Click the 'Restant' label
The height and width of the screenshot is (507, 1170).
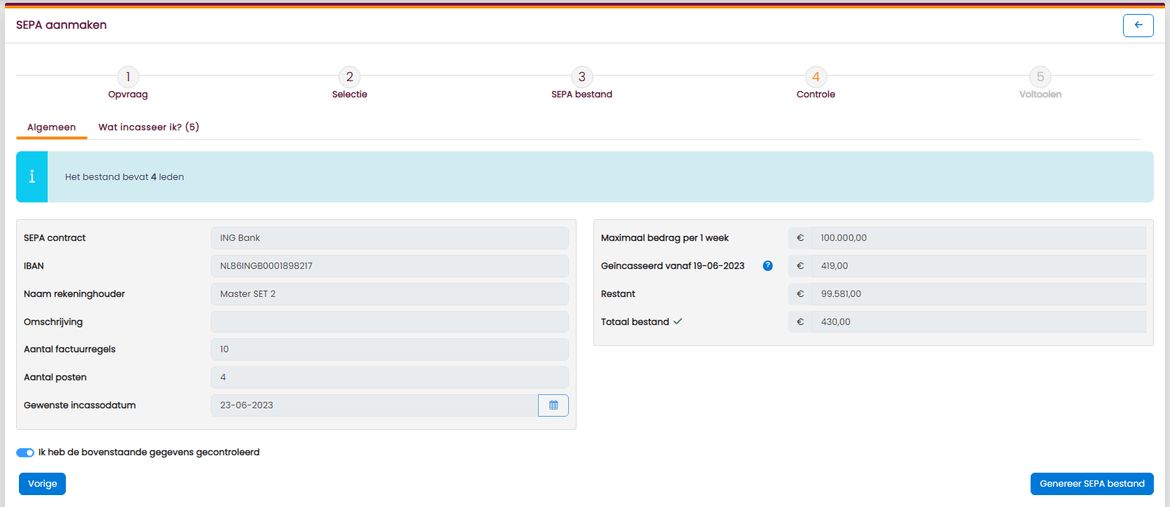[x=618, y=294]
